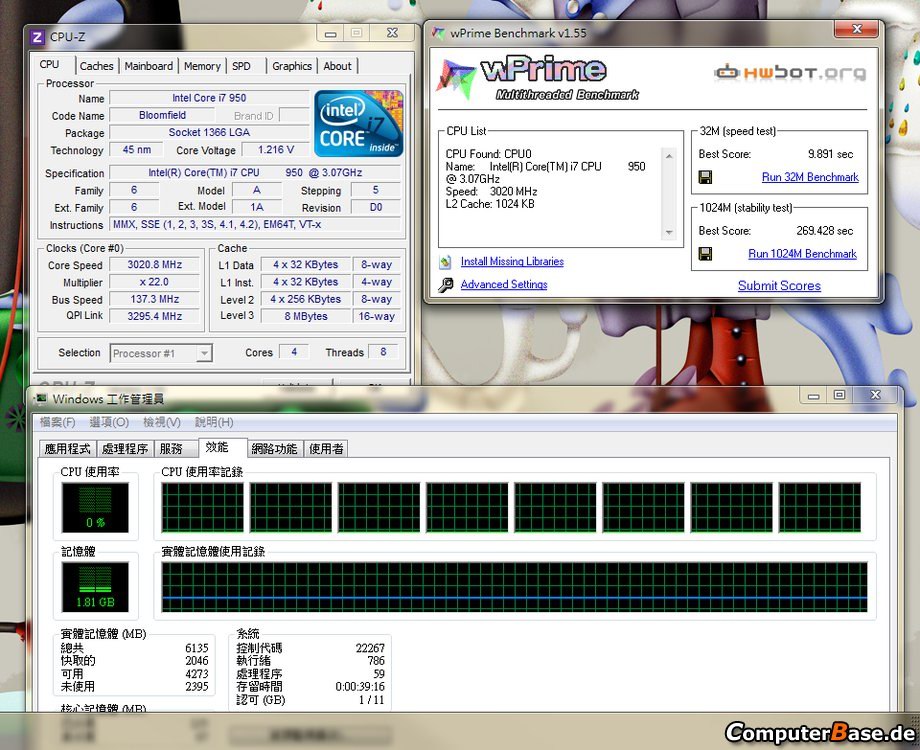Open the SPD tab in CPU-Z
The image size is (920, 750).
(x=241, y=66)
